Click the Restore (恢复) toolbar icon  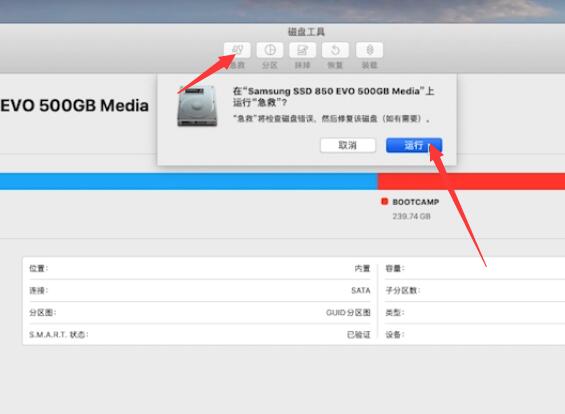tap(335, 50)
